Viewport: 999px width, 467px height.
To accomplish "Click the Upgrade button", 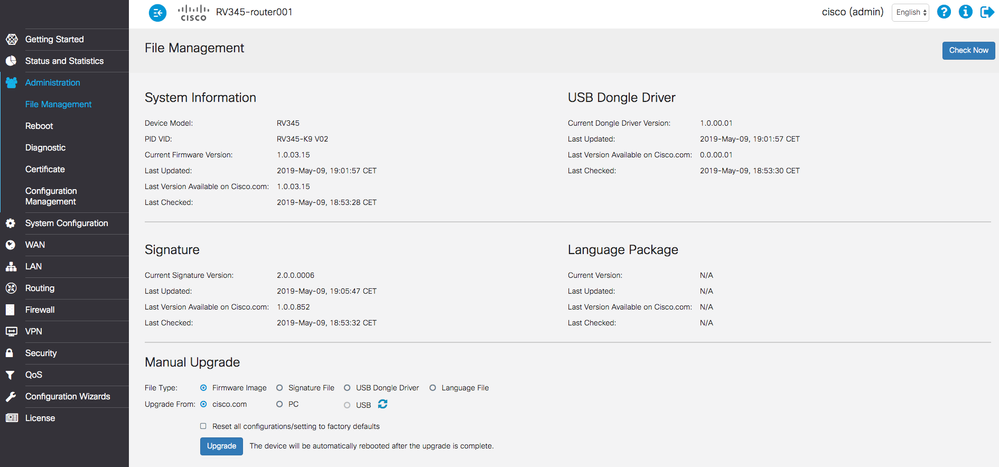I will tap(222, 446).
